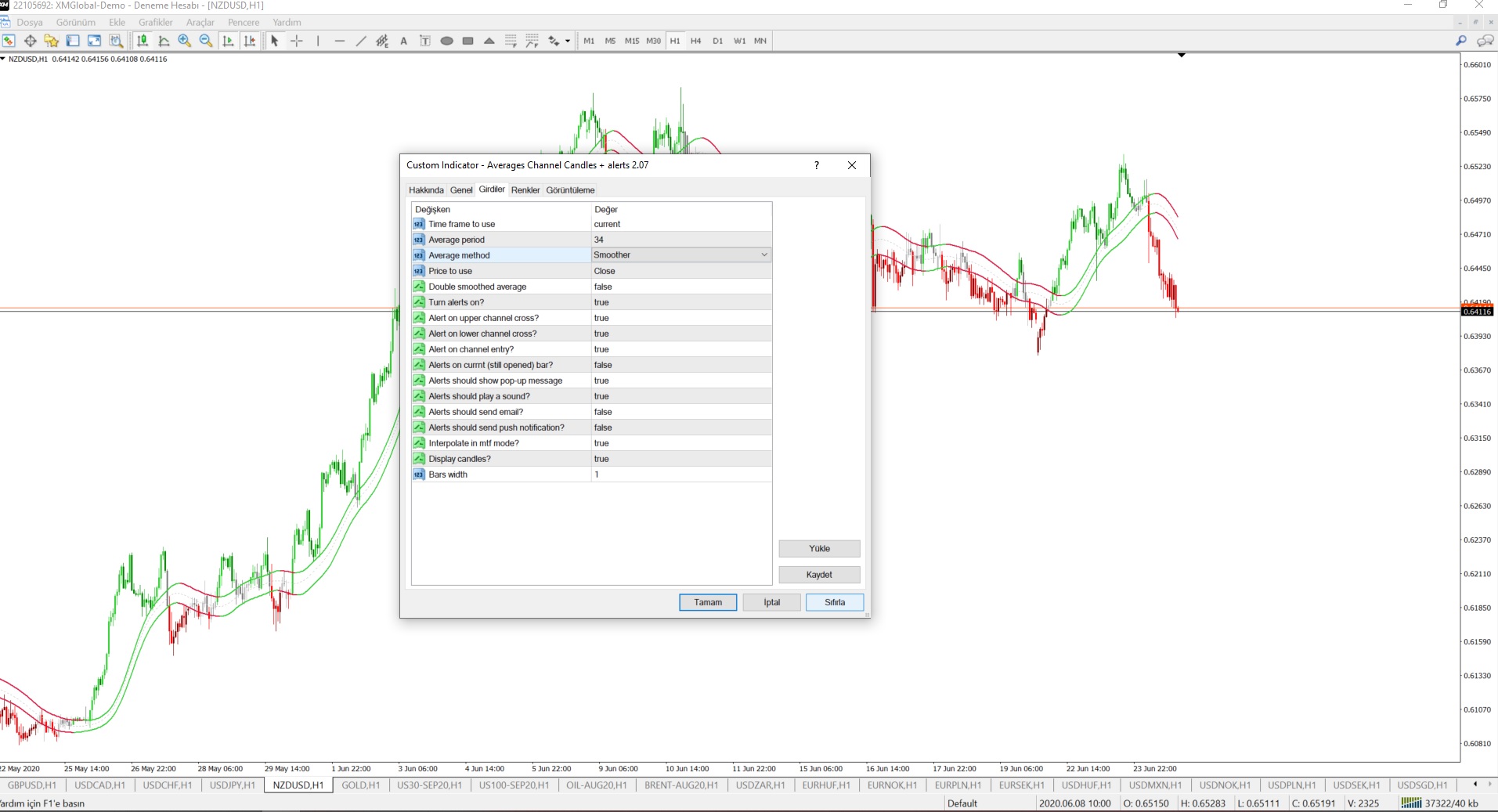Image resolution: width=1498 pixels, height=812 pixels.
Task: Open the Grafikler menu
Action: pos(156,23)
